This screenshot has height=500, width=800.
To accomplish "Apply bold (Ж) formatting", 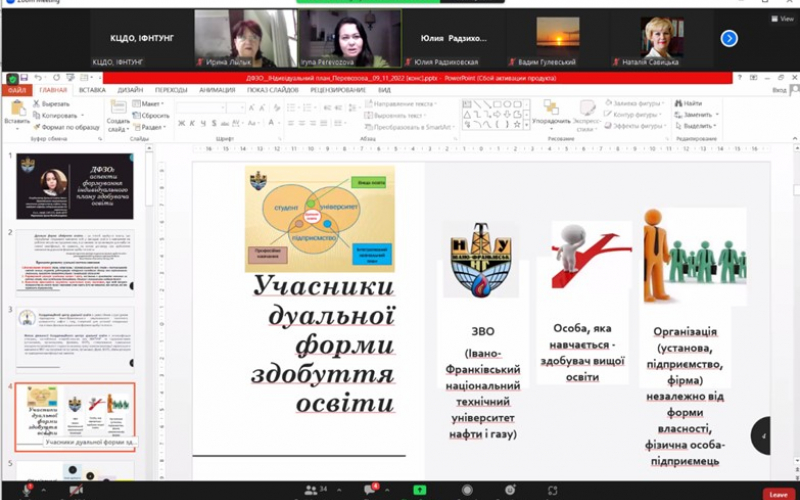I will tap(181, 123).
